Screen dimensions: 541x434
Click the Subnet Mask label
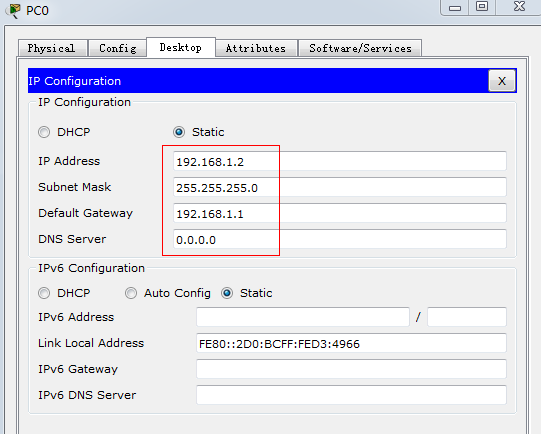pos(75,187)
